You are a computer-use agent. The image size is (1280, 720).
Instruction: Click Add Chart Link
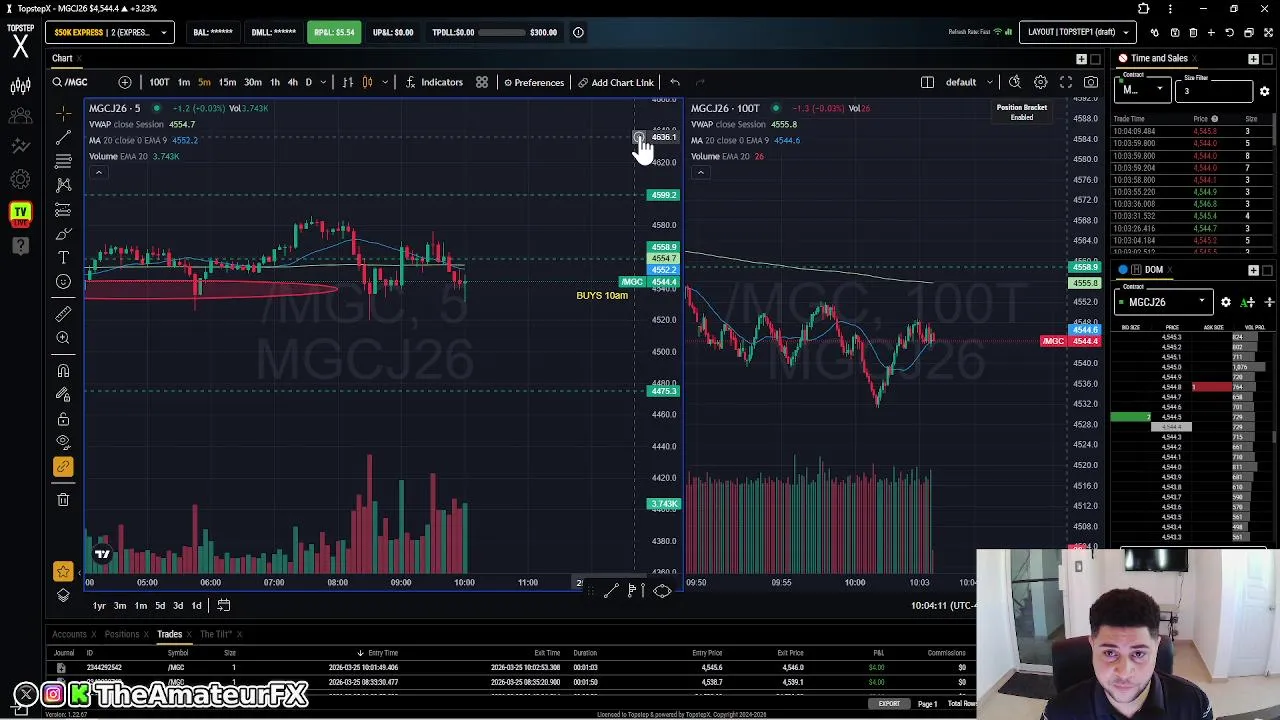[x=615, y=82]
